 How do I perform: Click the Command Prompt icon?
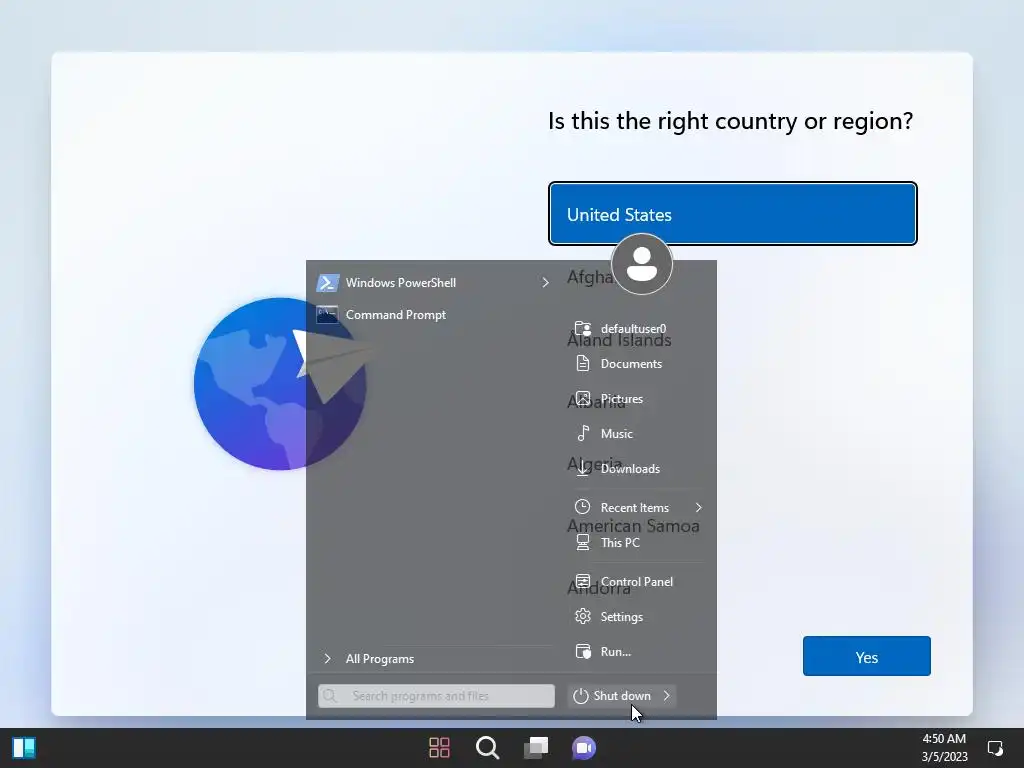pyautogui.click(x=327, y=315)
